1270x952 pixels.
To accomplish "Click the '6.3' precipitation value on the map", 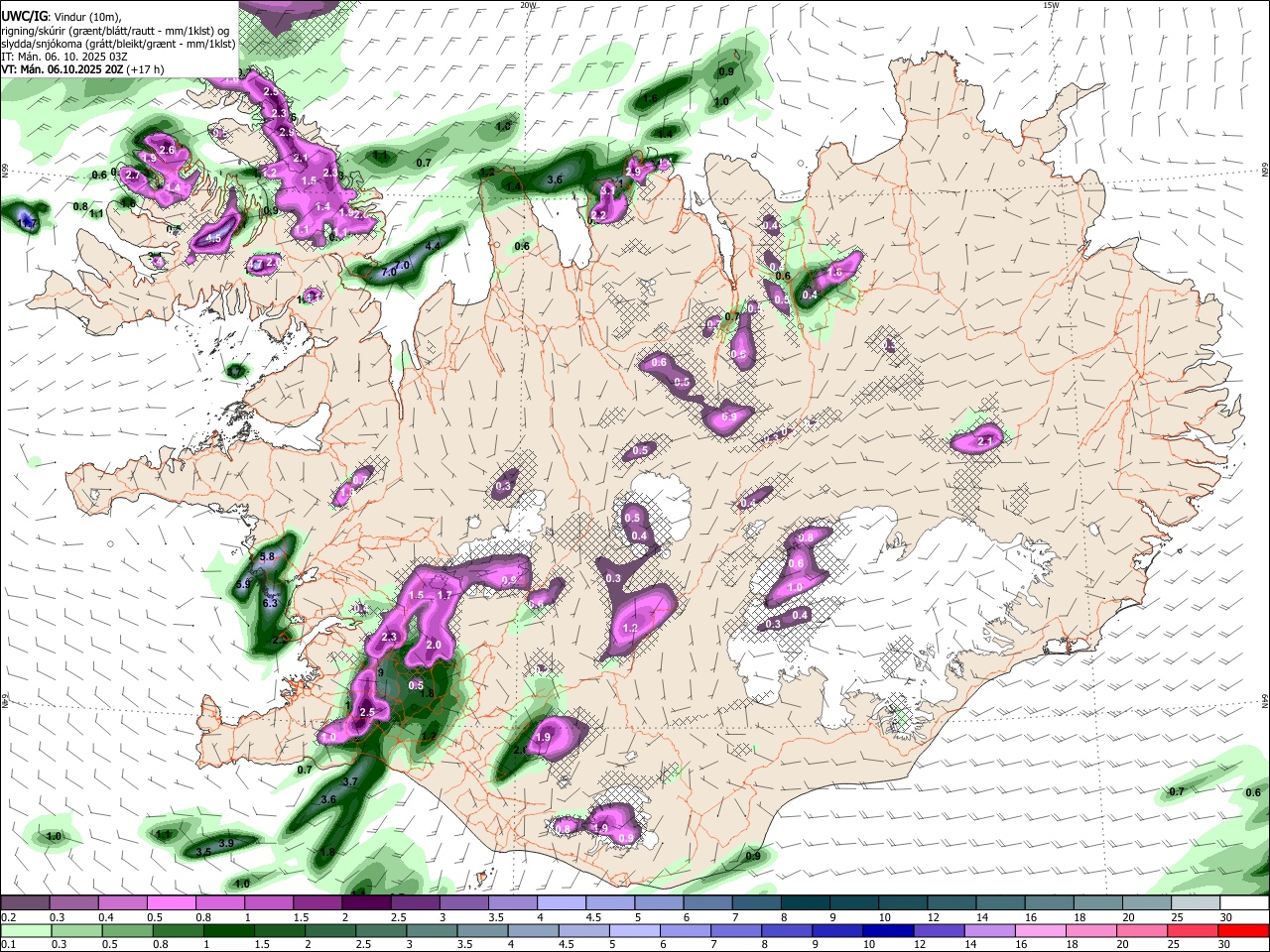I will coord(270,603).
